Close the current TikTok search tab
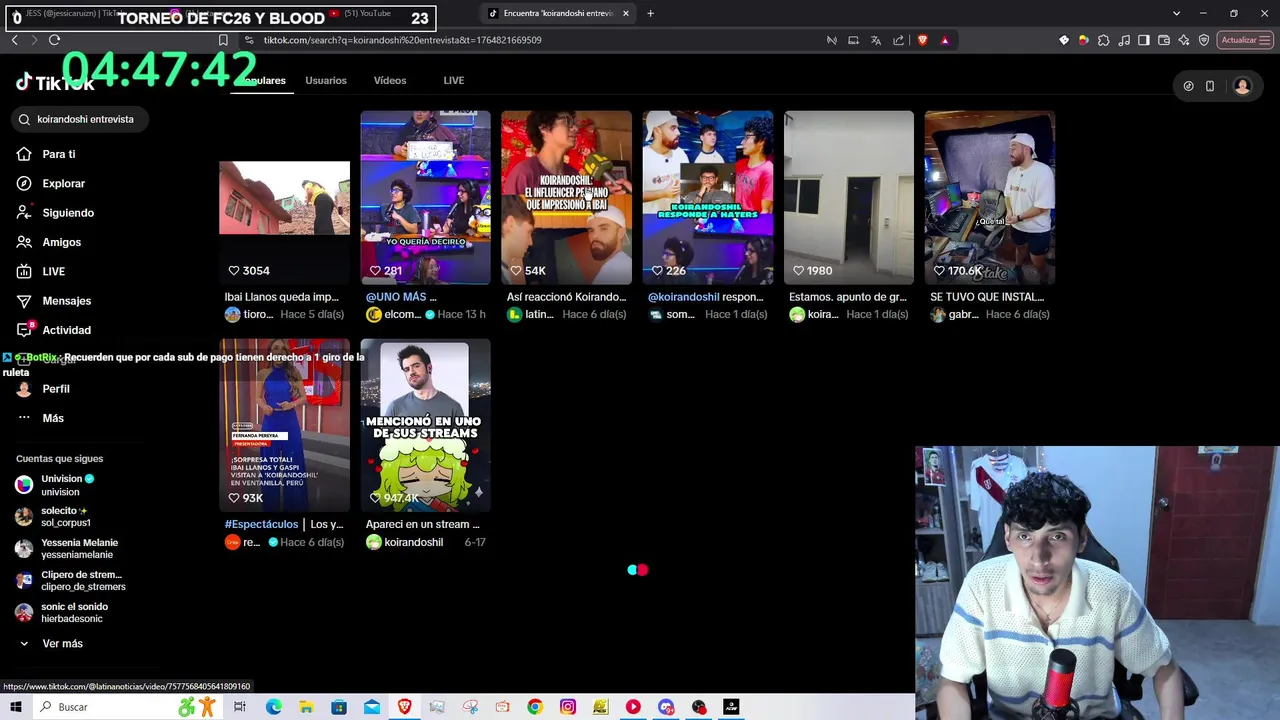The width and height of the screenshot is (1280, 720). coord(626,13)
